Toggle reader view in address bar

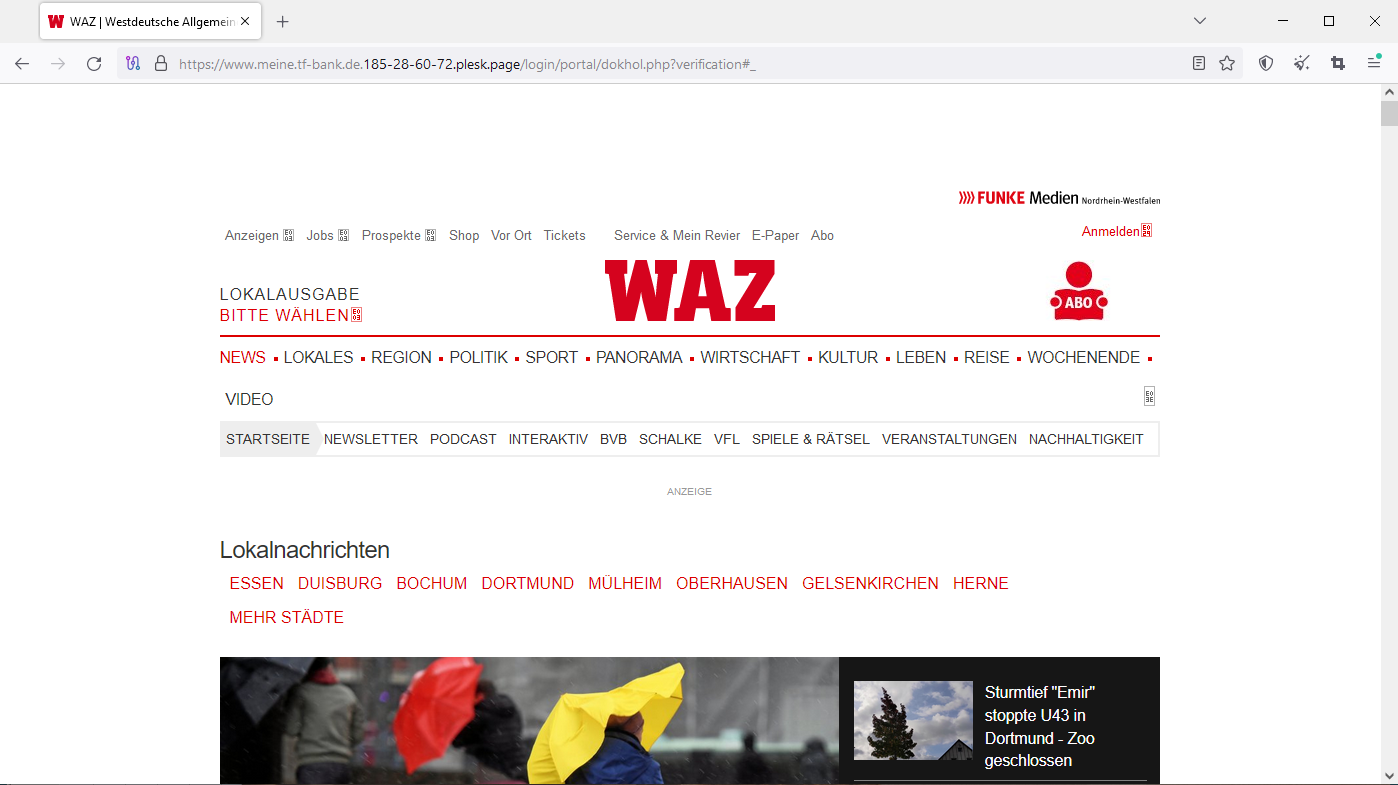point(1199,63)
